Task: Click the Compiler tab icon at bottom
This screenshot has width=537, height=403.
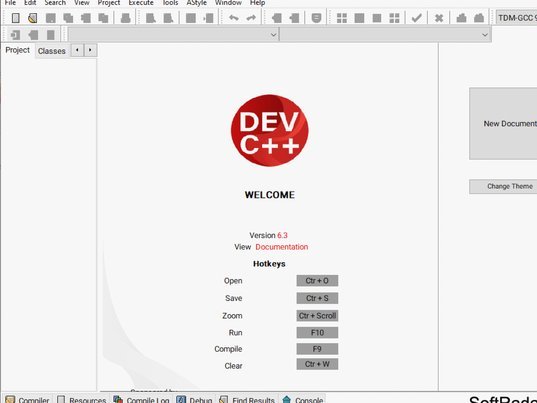Action: point(10,399)
